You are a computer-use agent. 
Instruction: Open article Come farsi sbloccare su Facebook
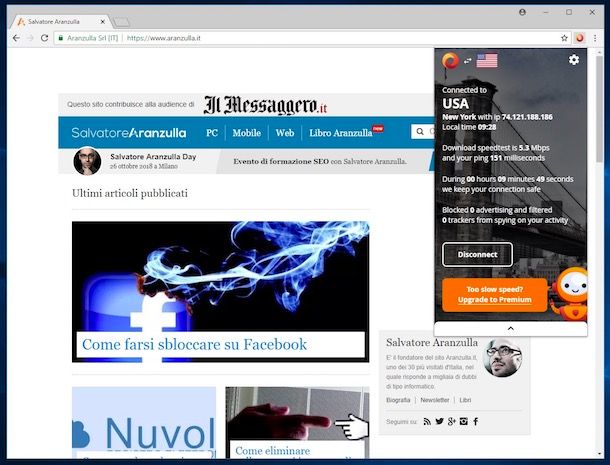(195, 344)
